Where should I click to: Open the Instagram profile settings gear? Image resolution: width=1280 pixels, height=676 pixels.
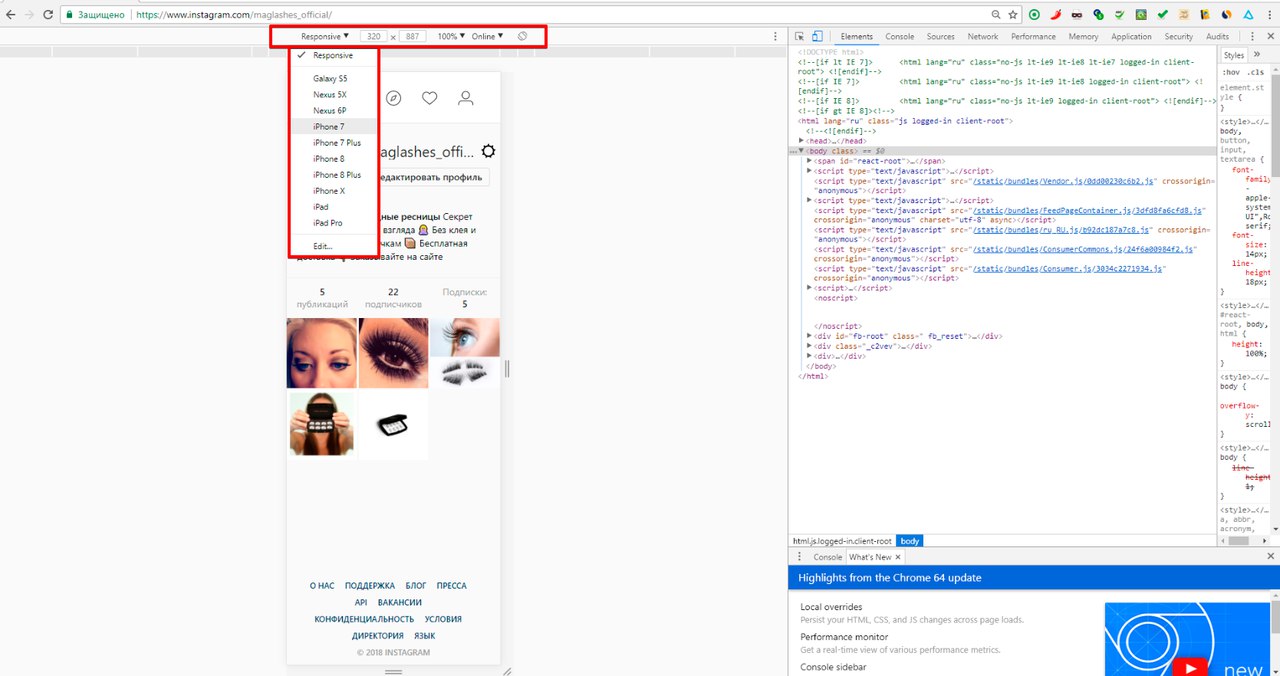(488, 152)
